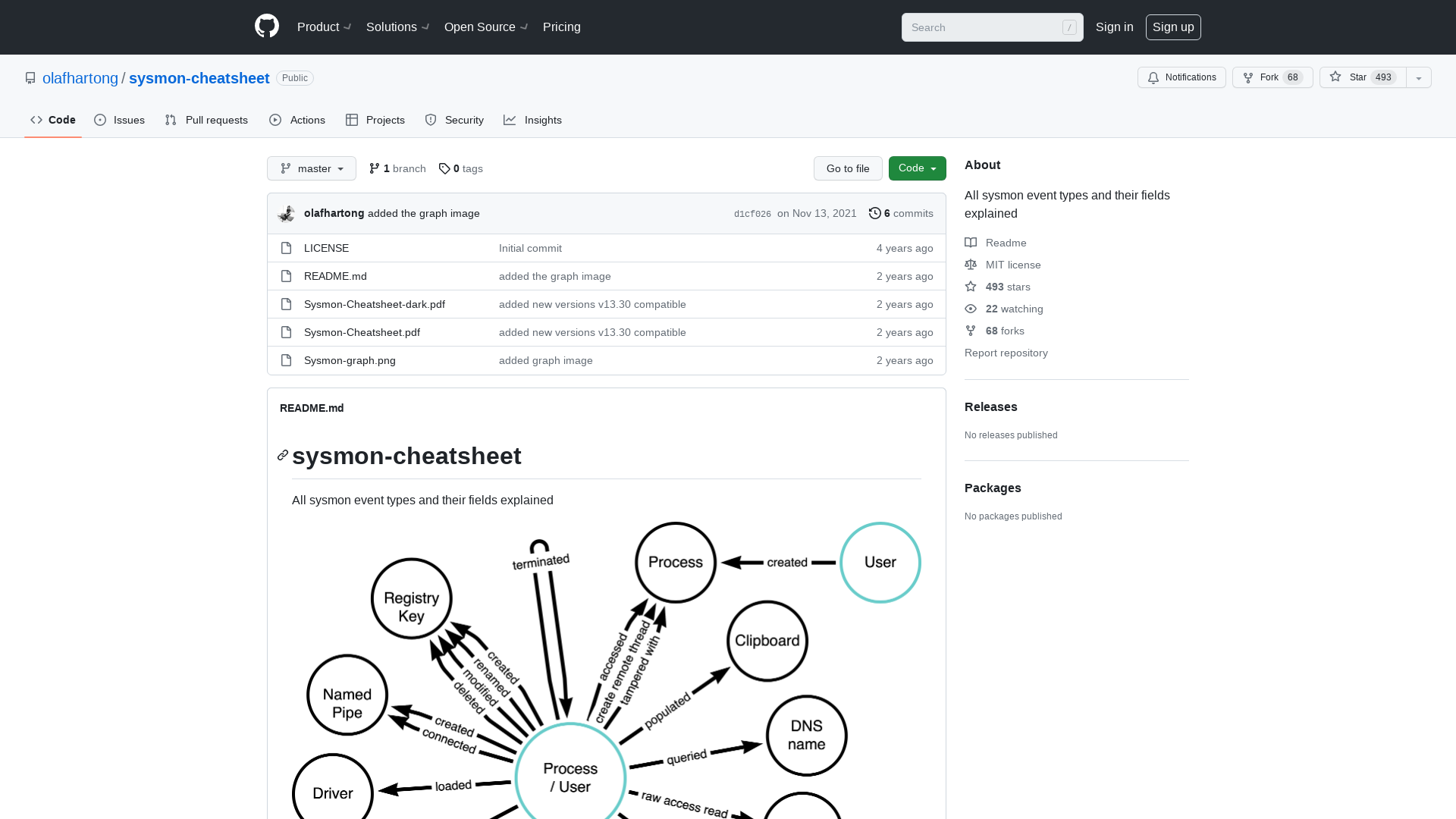Click the Packages heading
The image size is (1456, 819).
[x=993, y=488]
